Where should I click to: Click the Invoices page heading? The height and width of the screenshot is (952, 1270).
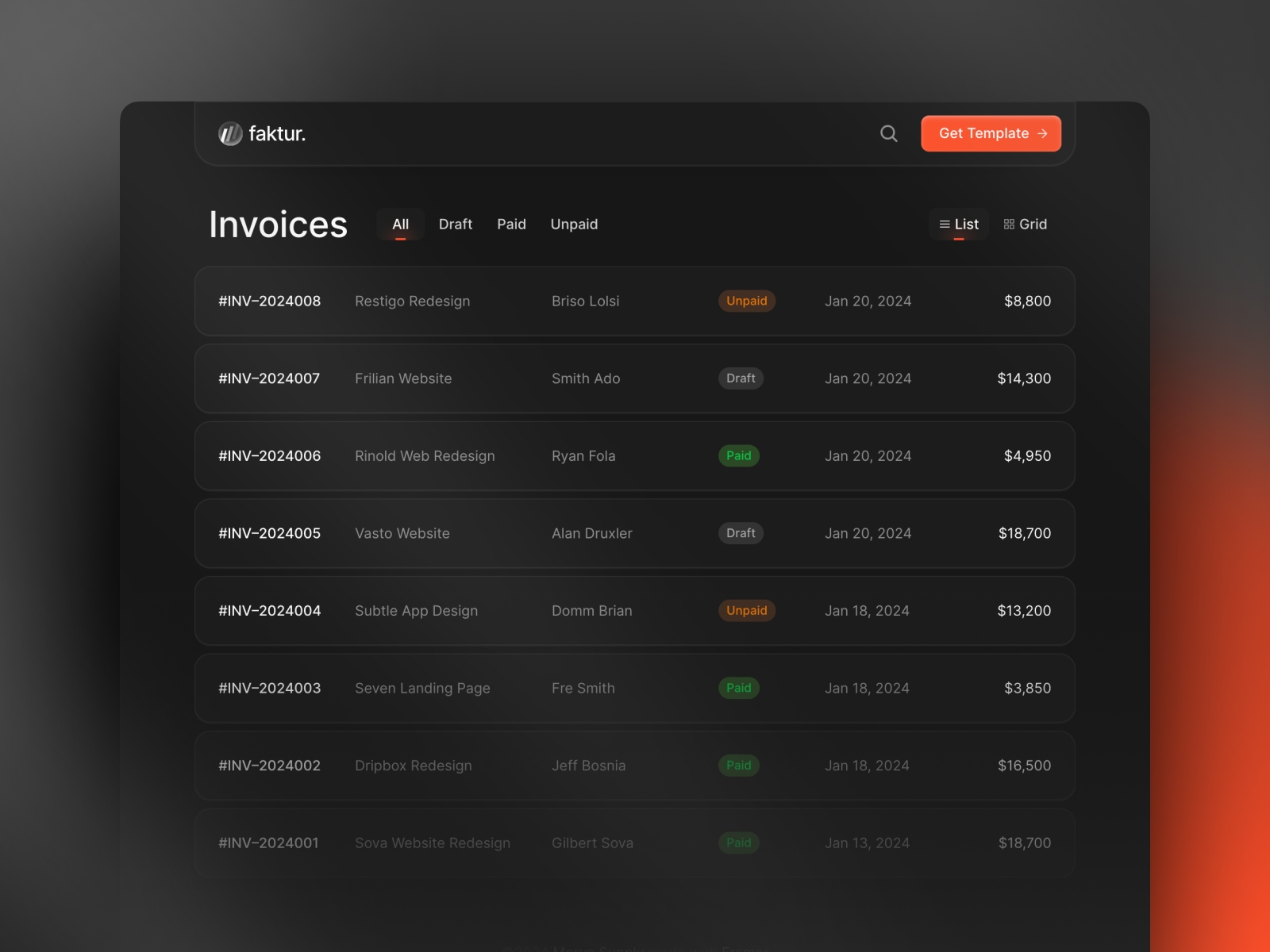tap(279, 225)
